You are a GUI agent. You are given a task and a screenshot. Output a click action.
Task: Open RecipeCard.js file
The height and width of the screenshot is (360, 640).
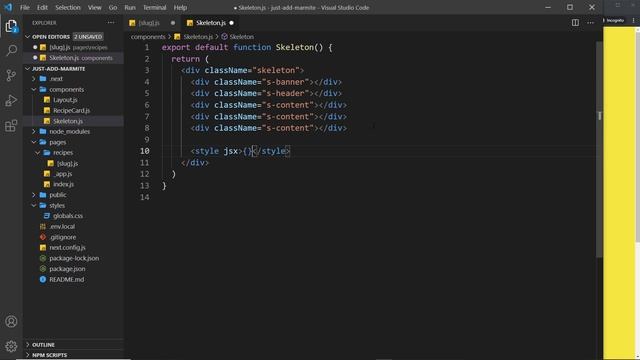click(71, 111)
